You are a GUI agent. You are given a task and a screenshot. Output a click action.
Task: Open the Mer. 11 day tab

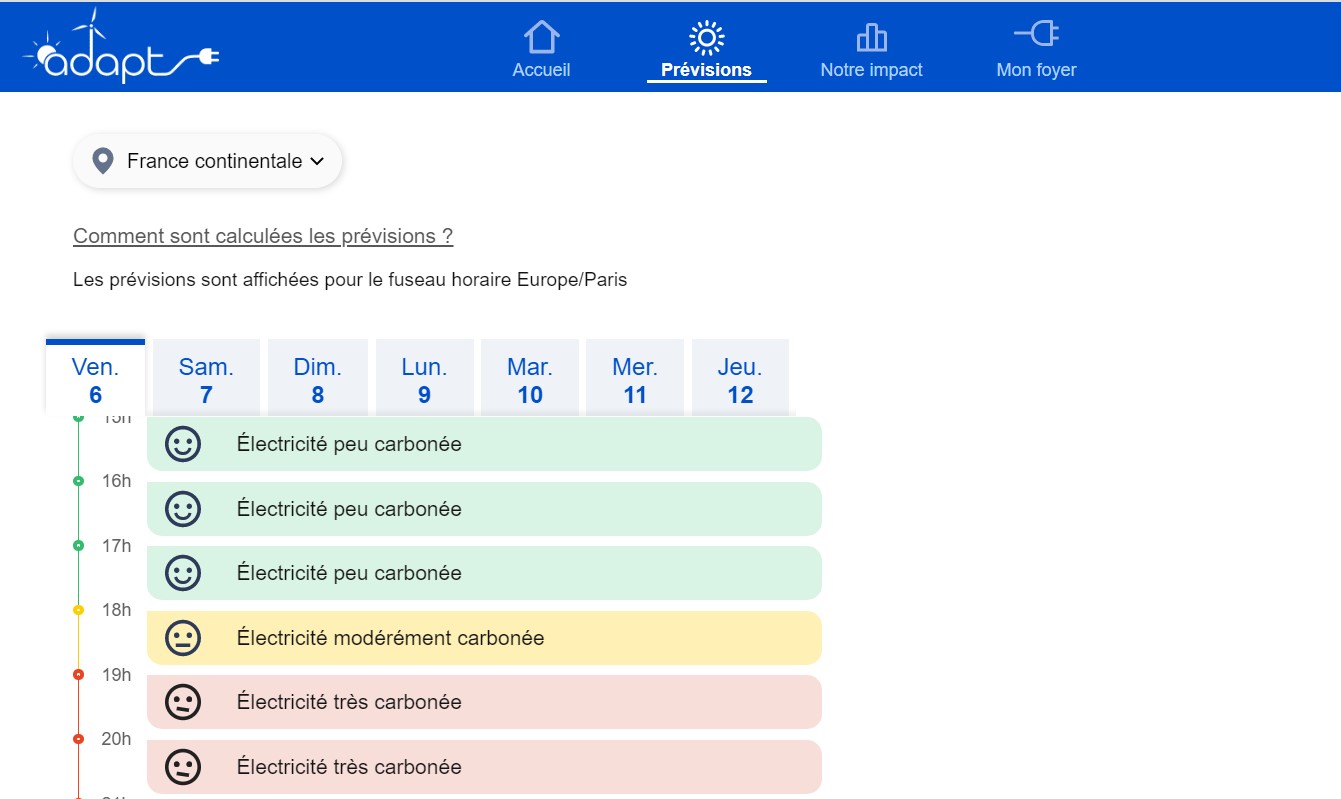[635, 380]
